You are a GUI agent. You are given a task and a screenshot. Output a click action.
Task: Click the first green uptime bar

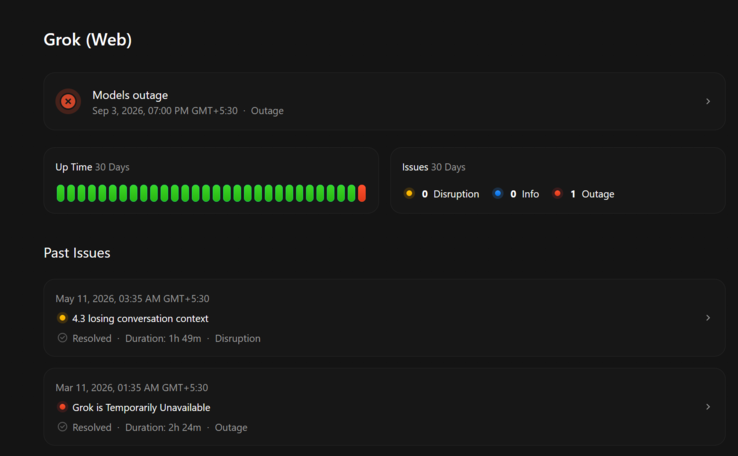coord(60,193)
